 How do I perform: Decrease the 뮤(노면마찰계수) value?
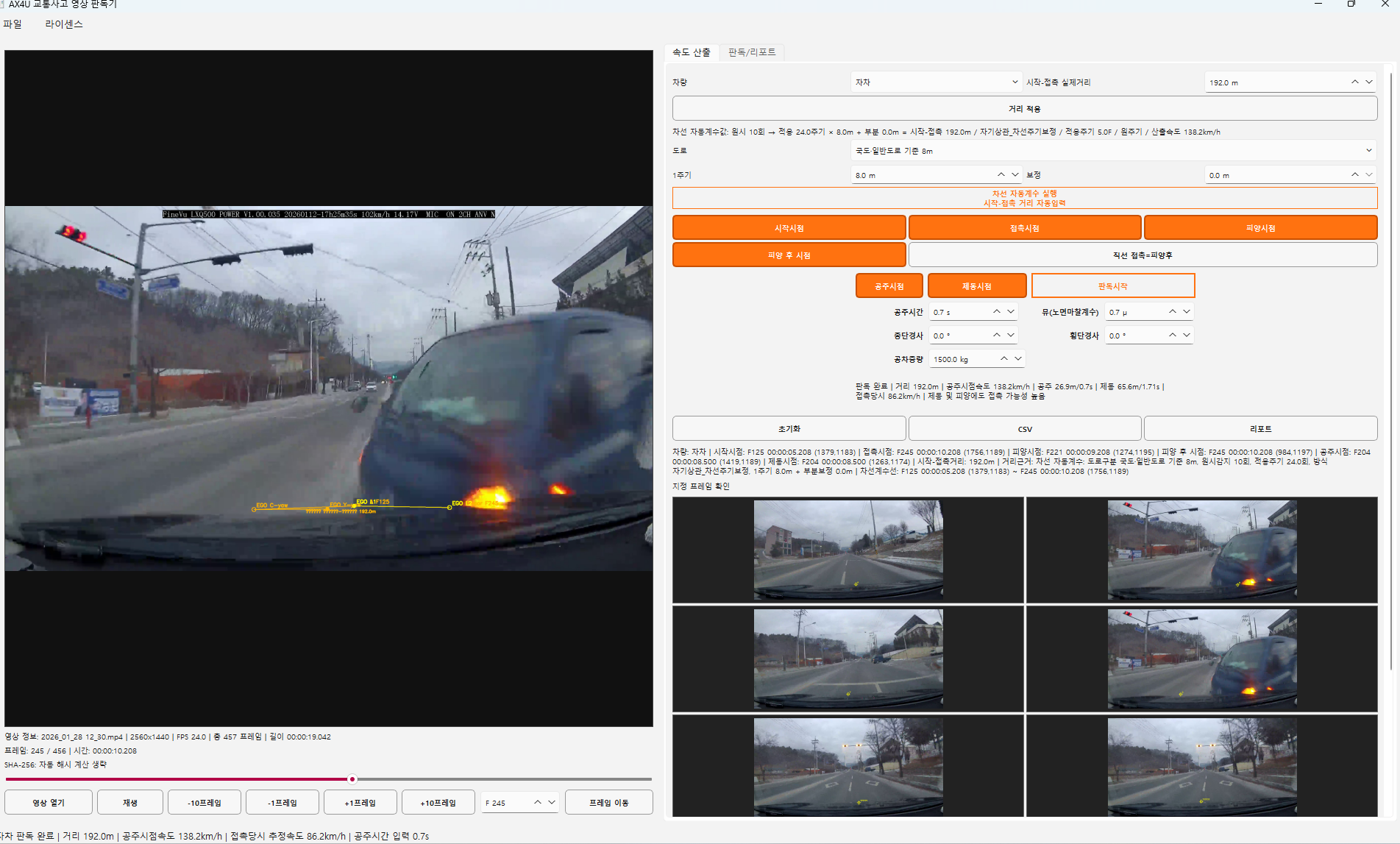[1187, 312]
